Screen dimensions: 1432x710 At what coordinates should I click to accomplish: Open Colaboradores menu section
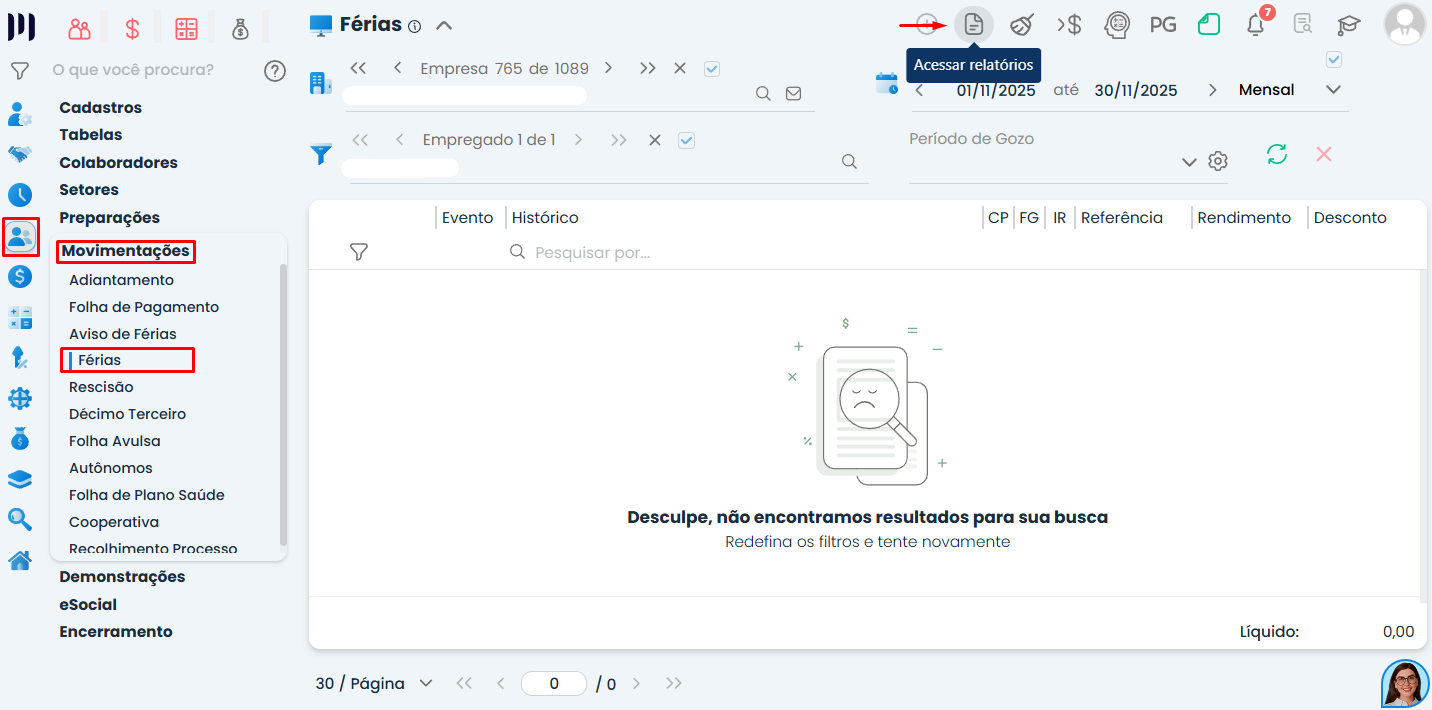(x=118, y=163)
